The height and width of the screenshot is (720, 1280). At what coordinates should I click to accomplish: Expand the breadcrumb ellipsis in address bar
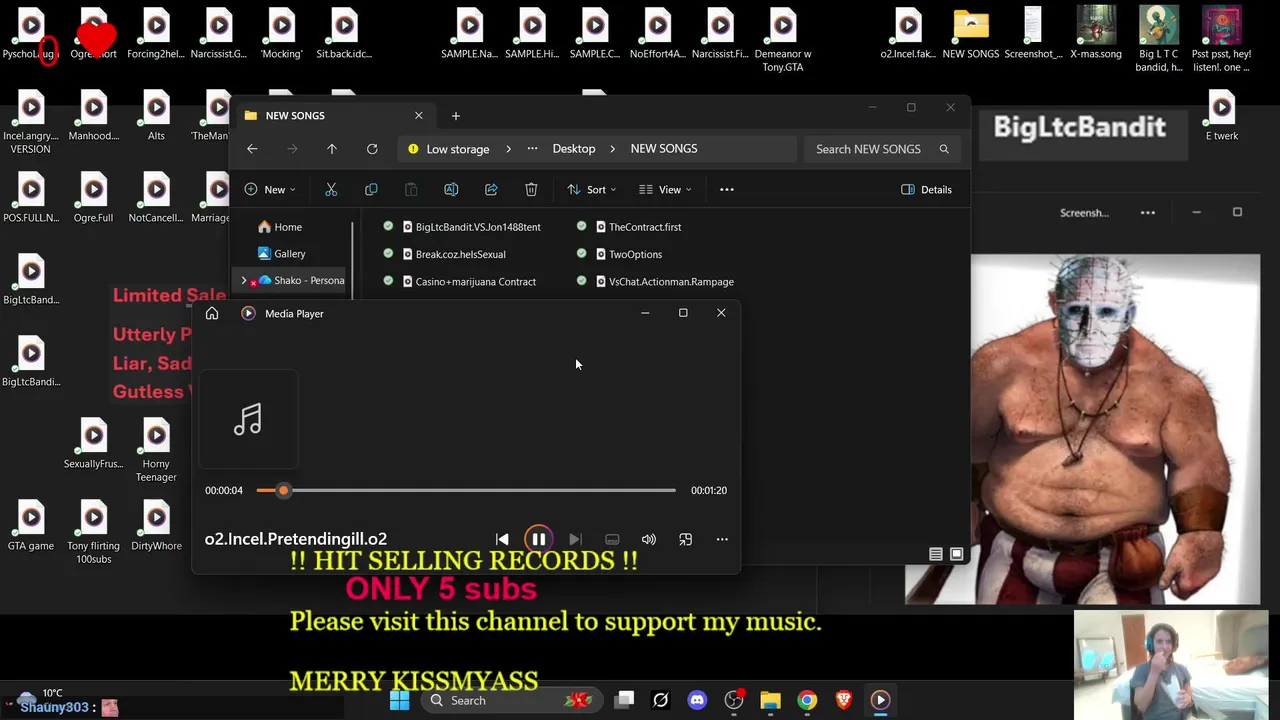pyautogui.click(x=532, y=148)
